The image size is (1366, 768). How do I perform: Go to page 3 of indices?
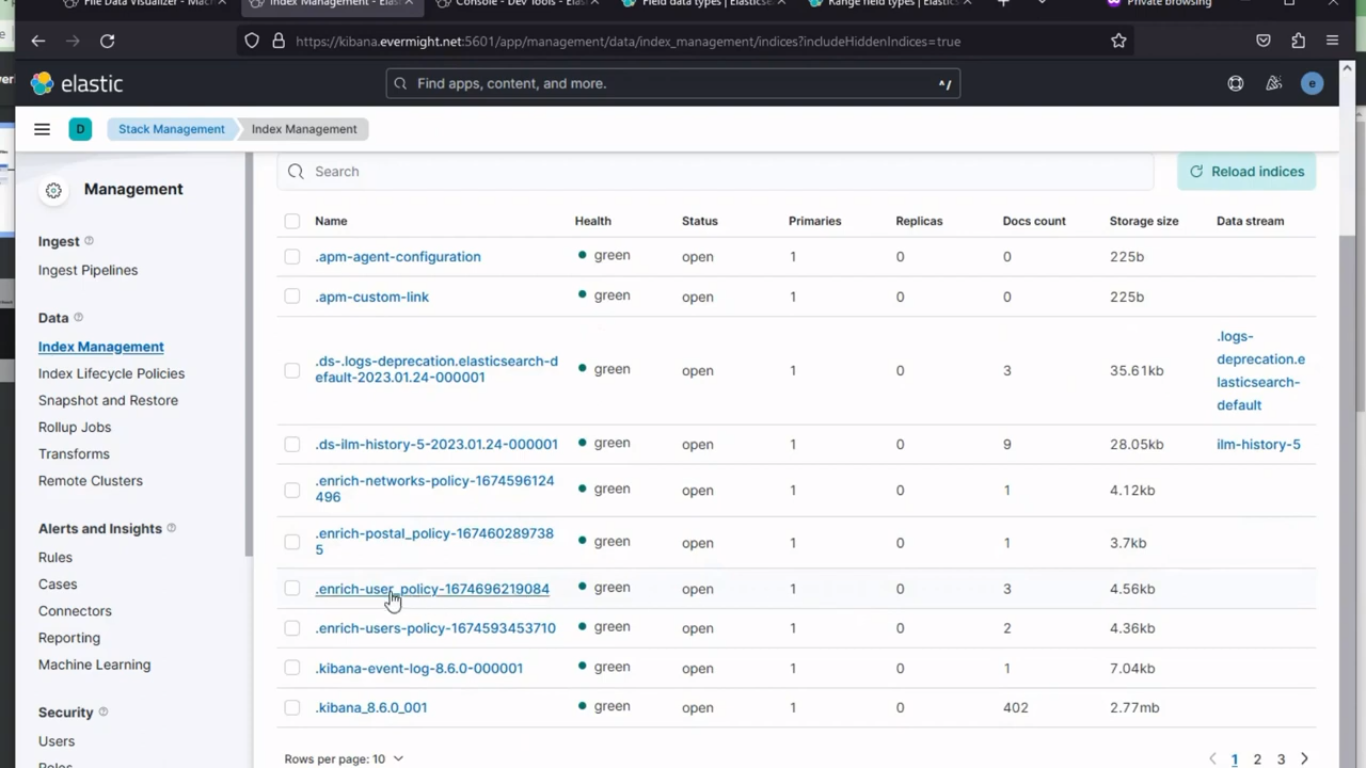point(1280,759)
